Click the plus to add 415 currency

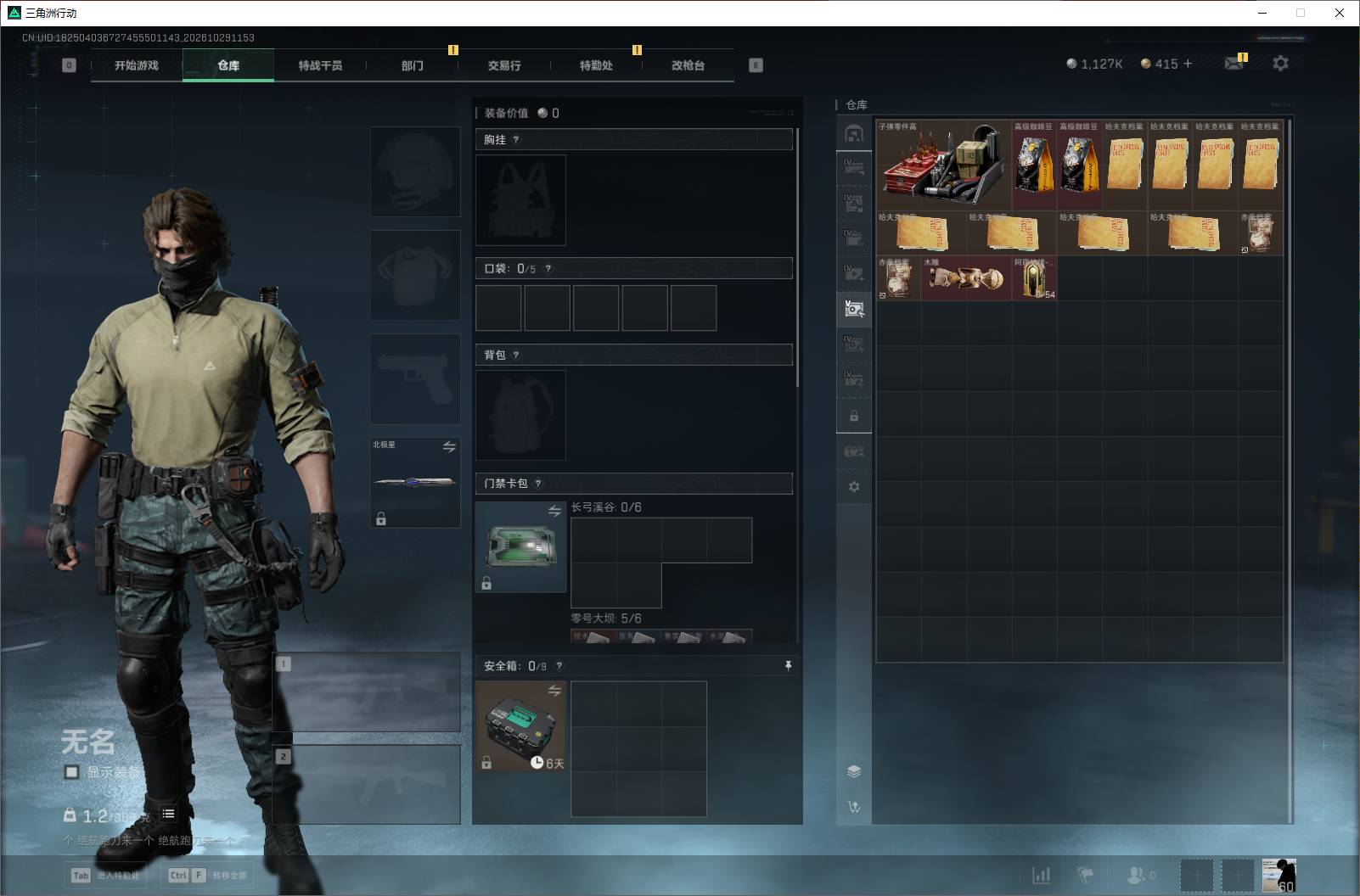click(x=1187, y=64)
